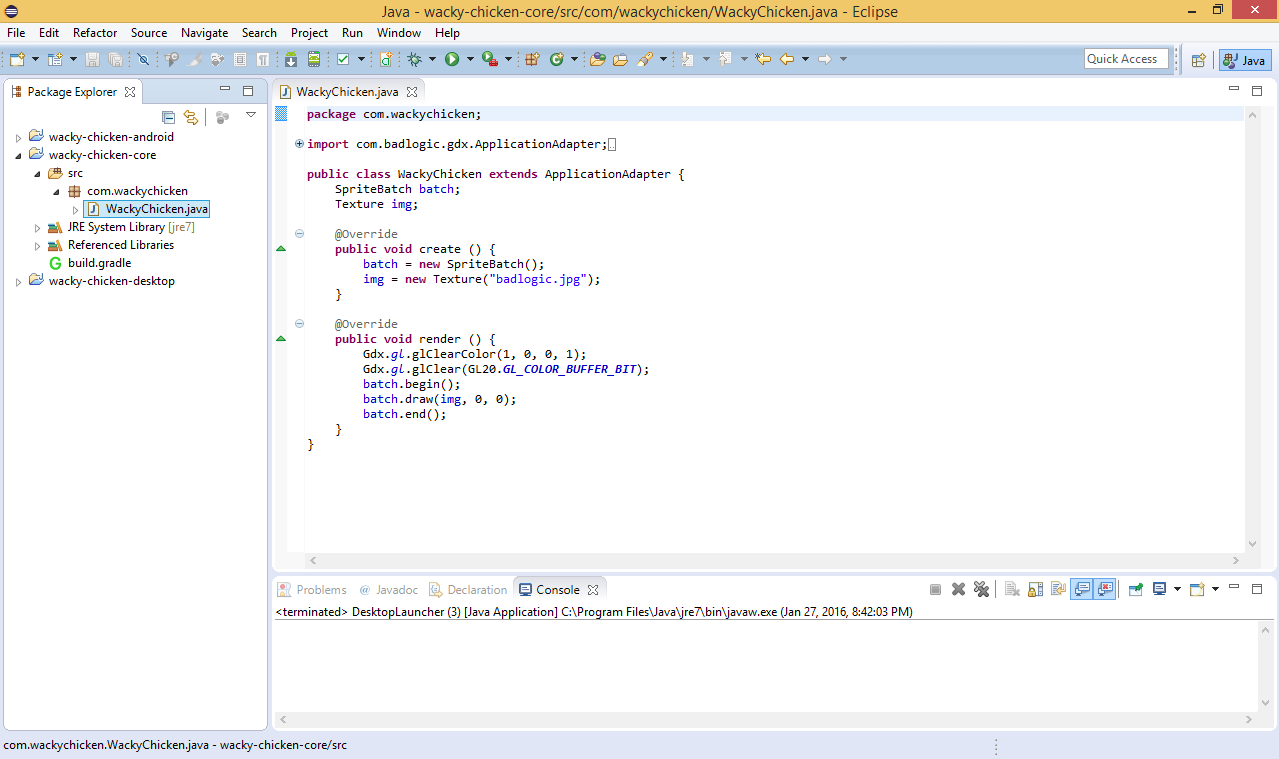Open the Java perspective button
This screenshot has height=759, width=1279.
click(1244, 59)
